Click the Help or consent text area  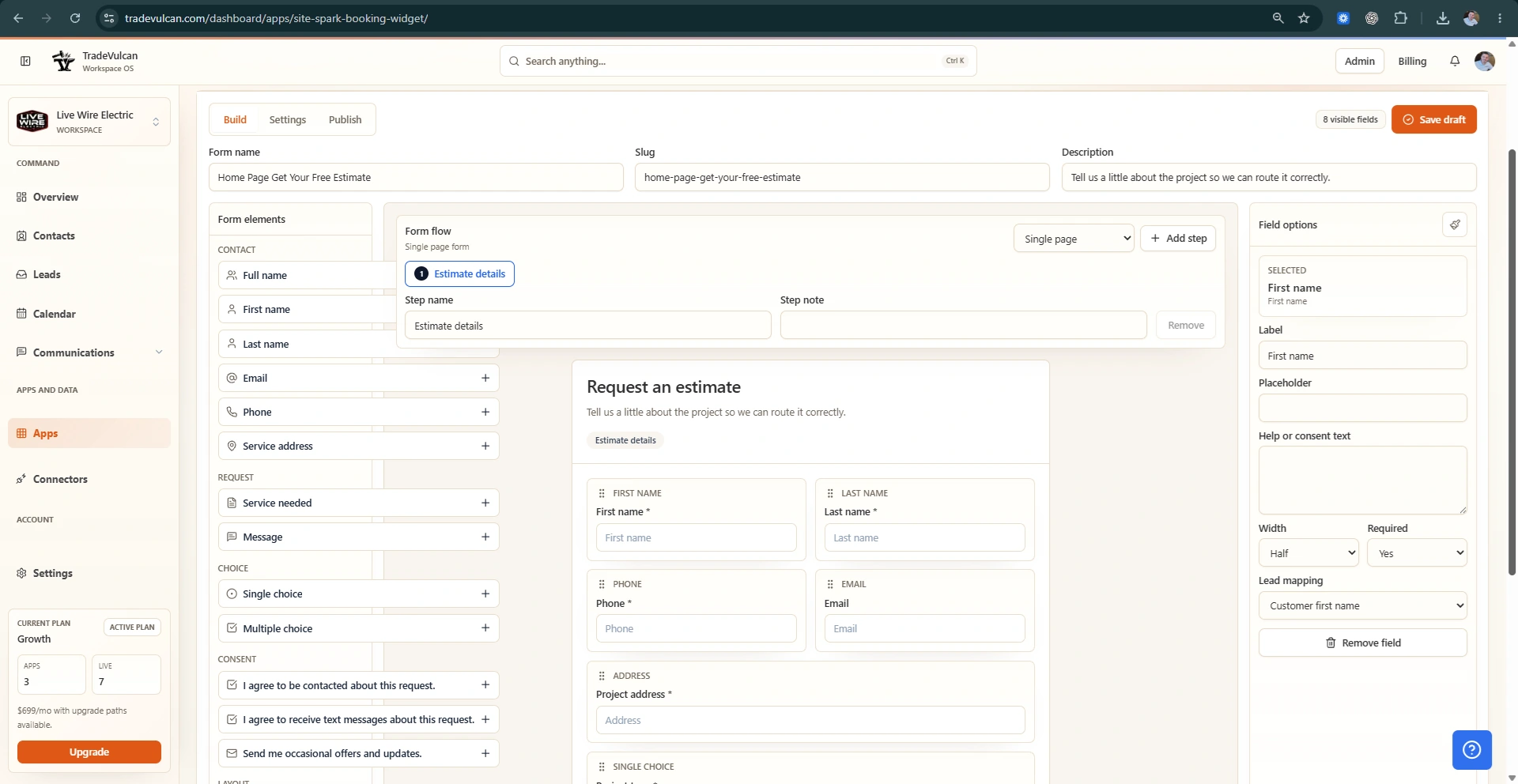pyautogui.click(x=1363, y=481)
